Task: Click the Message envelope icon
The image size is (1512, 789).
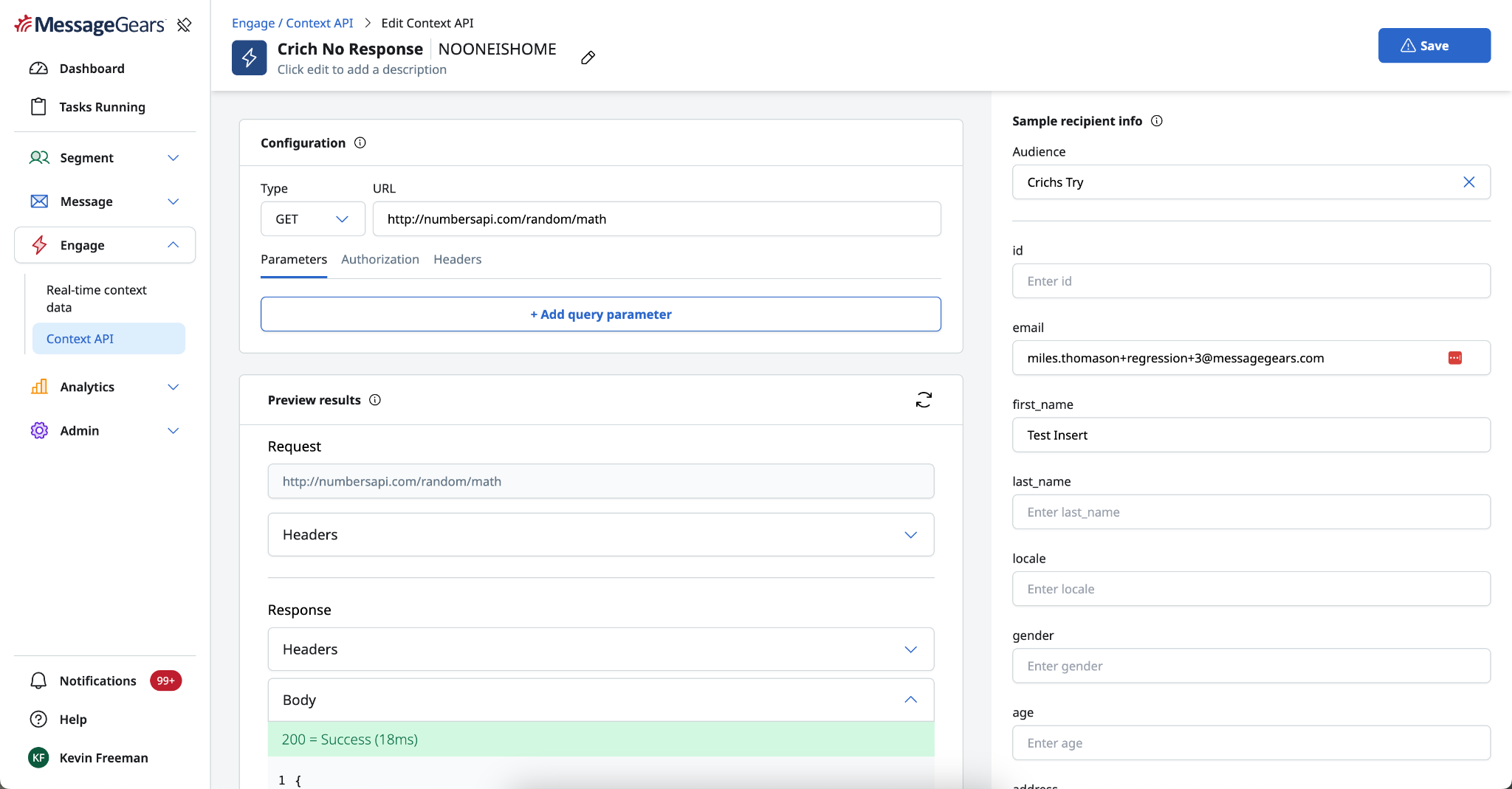Action: coord(39,201)
